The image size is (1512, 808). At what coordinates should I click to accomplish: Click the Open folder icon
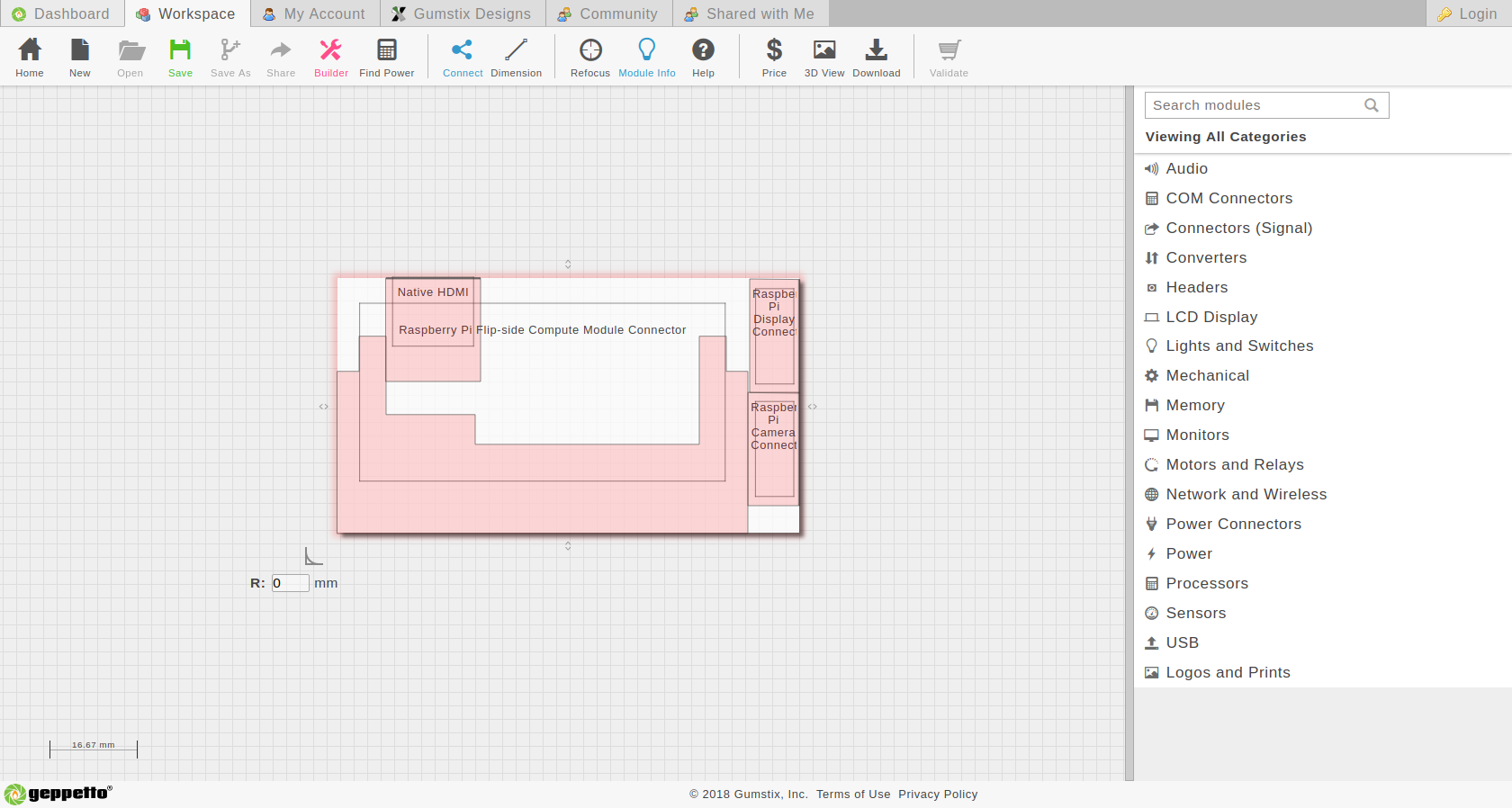(130, 58)
